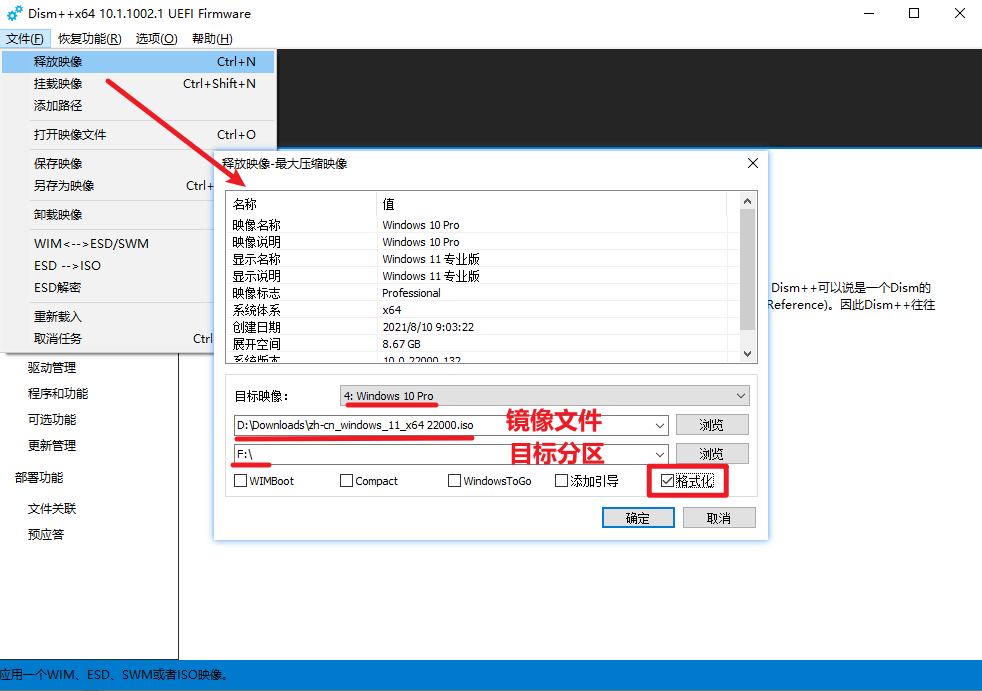Image resolution: width=982 pixels, height=691 pixels.
Task: Expand the F:\ target partition dropdown
Action: tap(659, 454)
